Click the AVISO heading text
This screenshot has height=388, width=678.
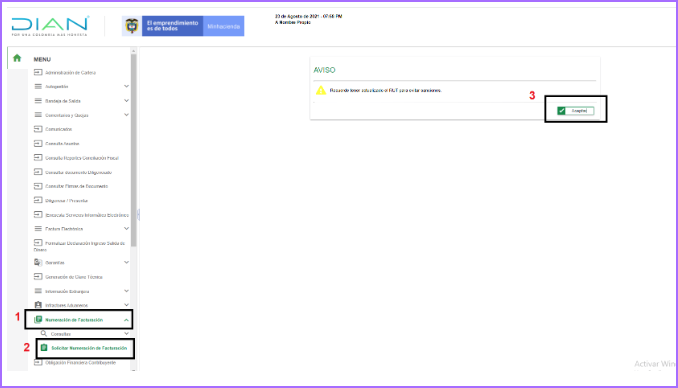point(324,70)
